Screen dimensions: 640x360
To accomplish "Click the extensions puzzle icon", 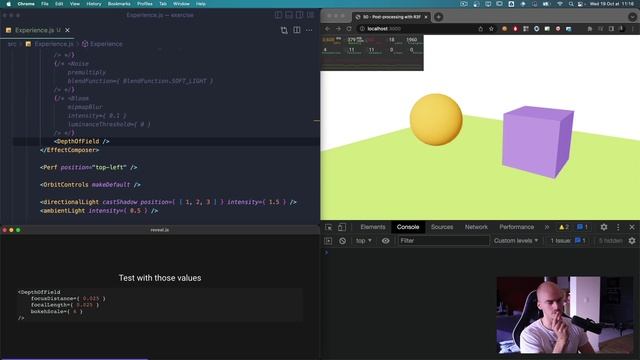I will (x=590, y=29).
